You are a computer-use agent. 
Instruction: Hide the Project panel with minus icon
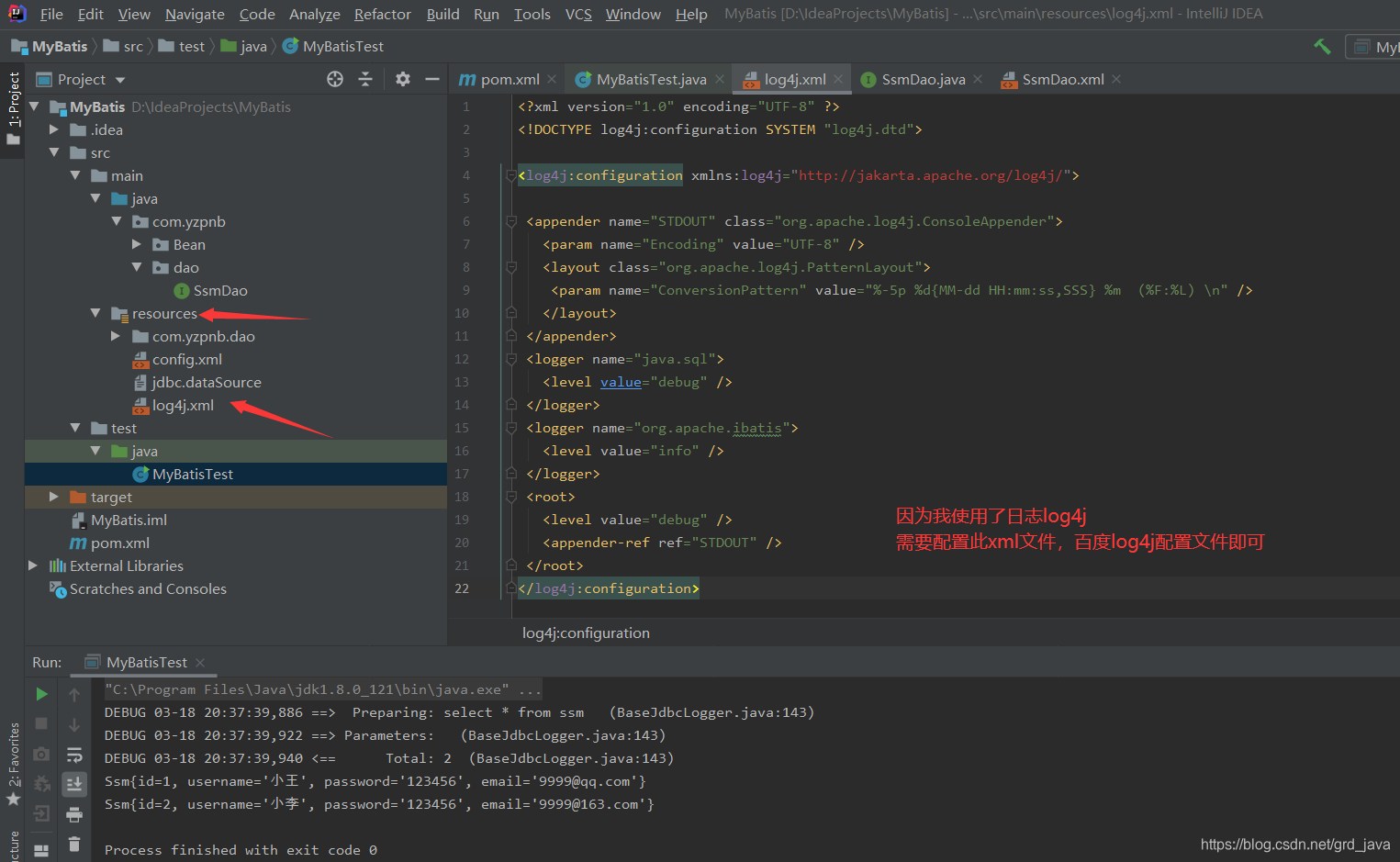[x=431, y=79]
